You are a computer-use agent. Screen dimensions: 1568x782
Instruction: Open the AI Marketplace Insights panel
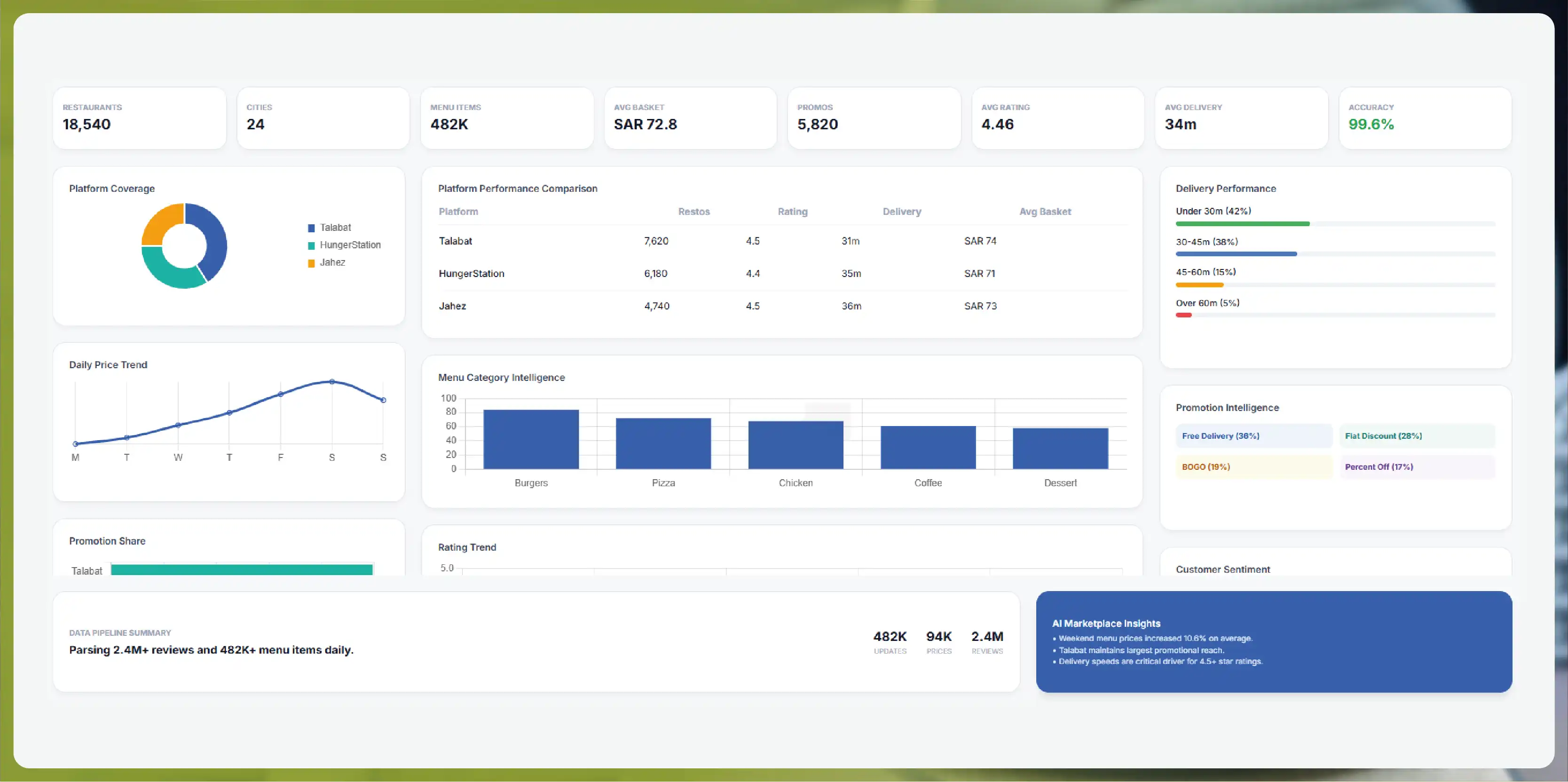[1274, 642]
